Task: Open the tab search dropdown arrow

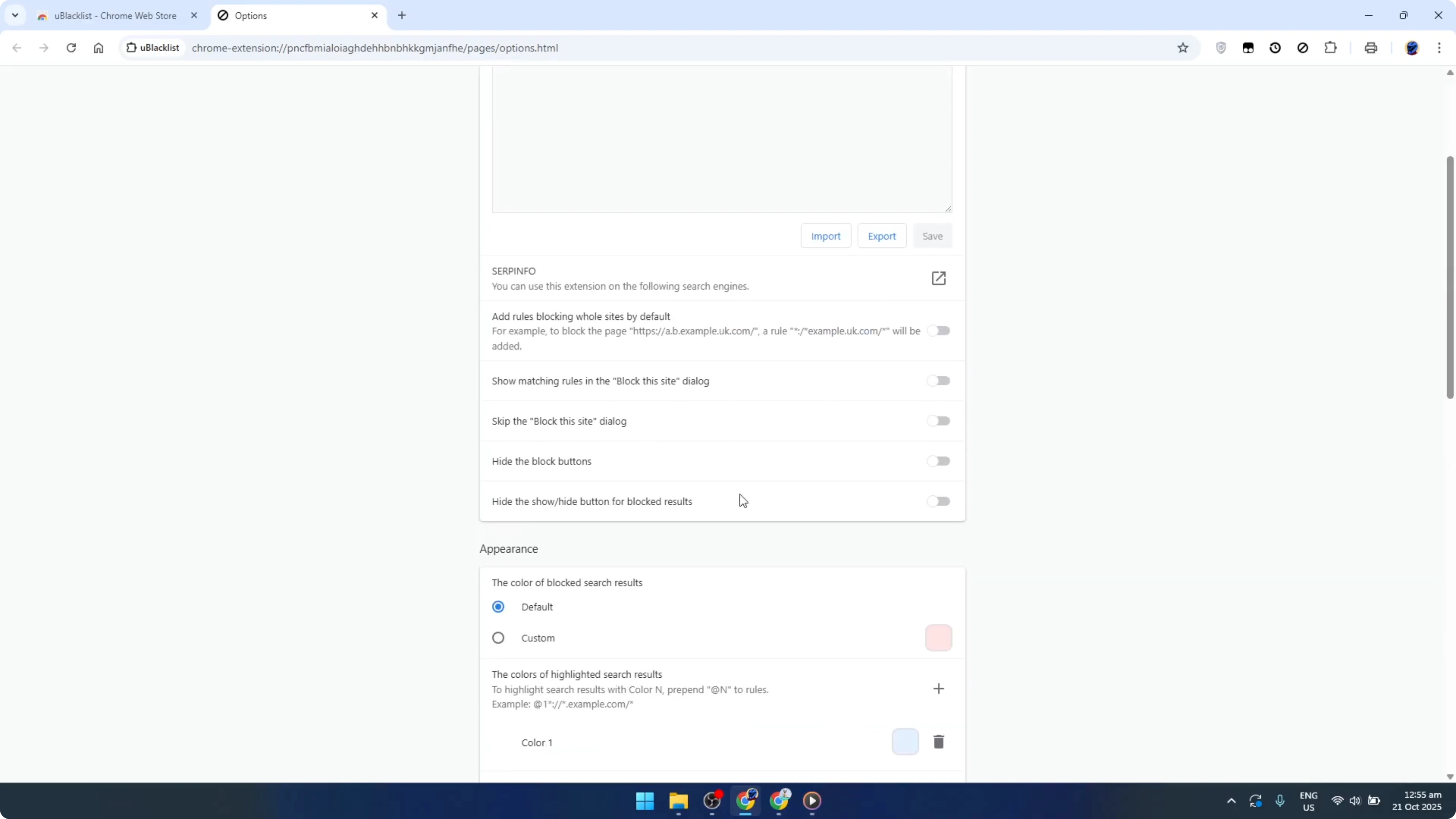Action: 15,15
